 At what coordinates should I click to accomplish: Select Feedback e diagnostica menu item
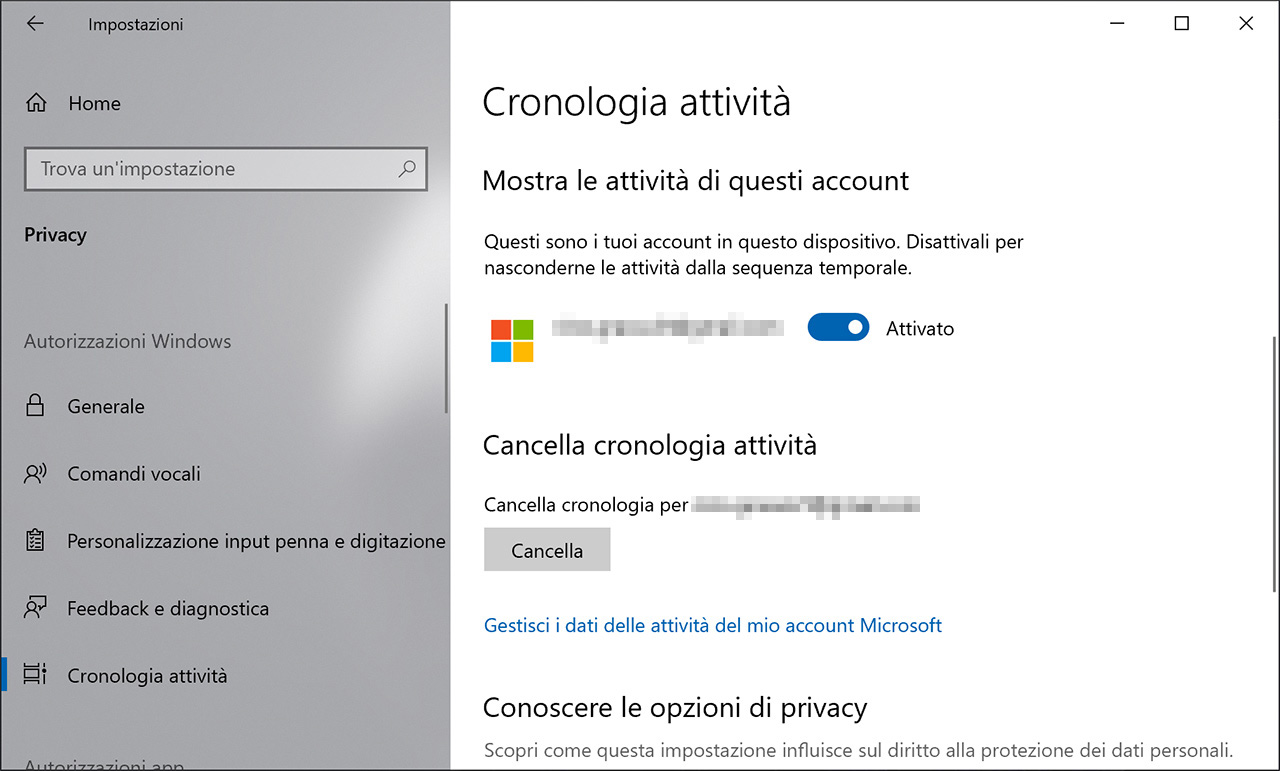point(168,608)
